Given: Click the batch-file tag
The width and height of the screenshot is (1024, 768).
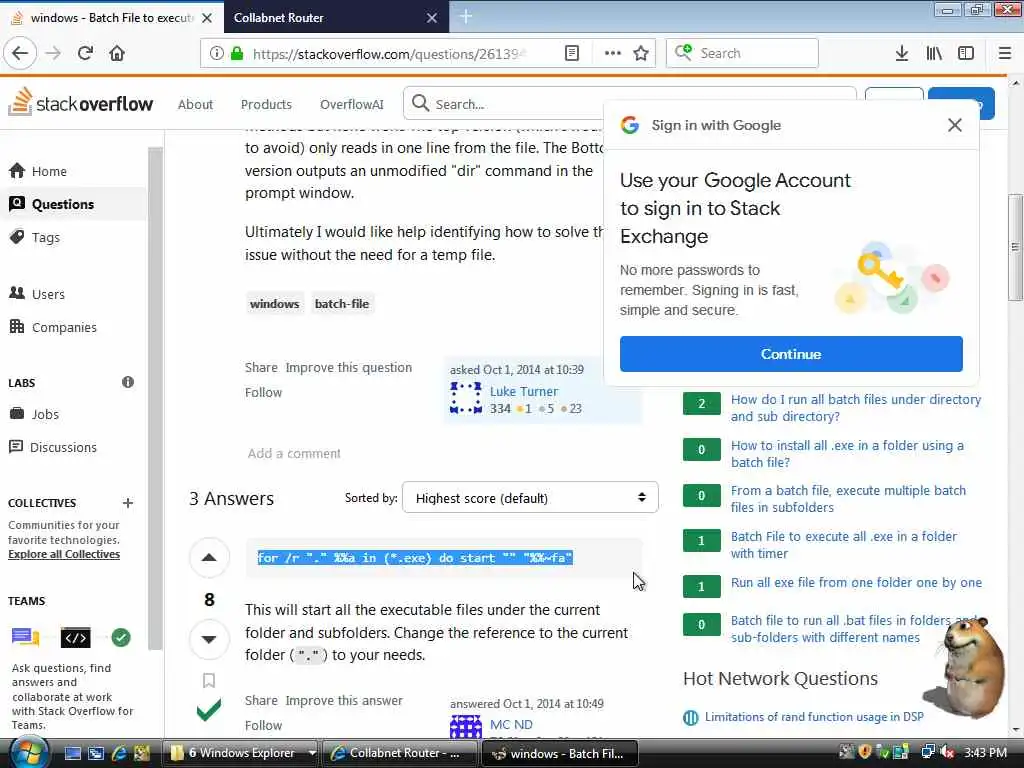Looking at the screenshot, I should 342,304.
